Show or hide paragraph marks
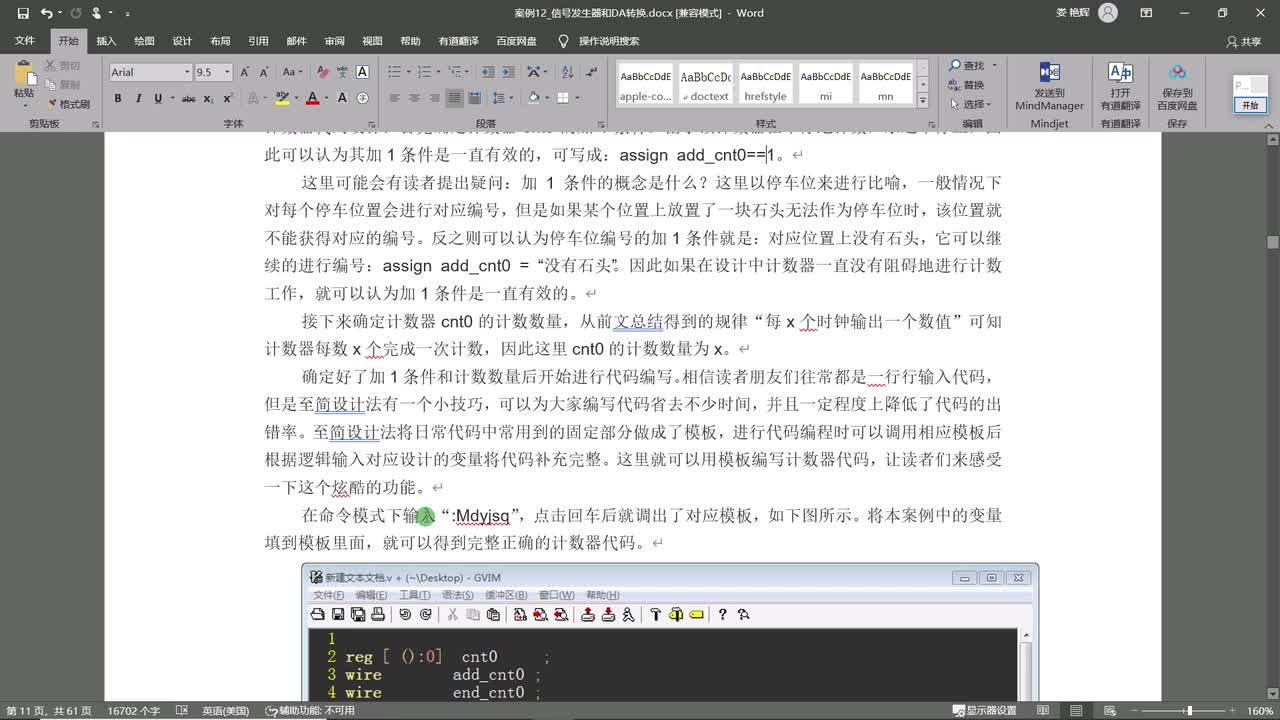This screenshot has width=1280, height=720. pyautogui.click(x=591, y=72)
